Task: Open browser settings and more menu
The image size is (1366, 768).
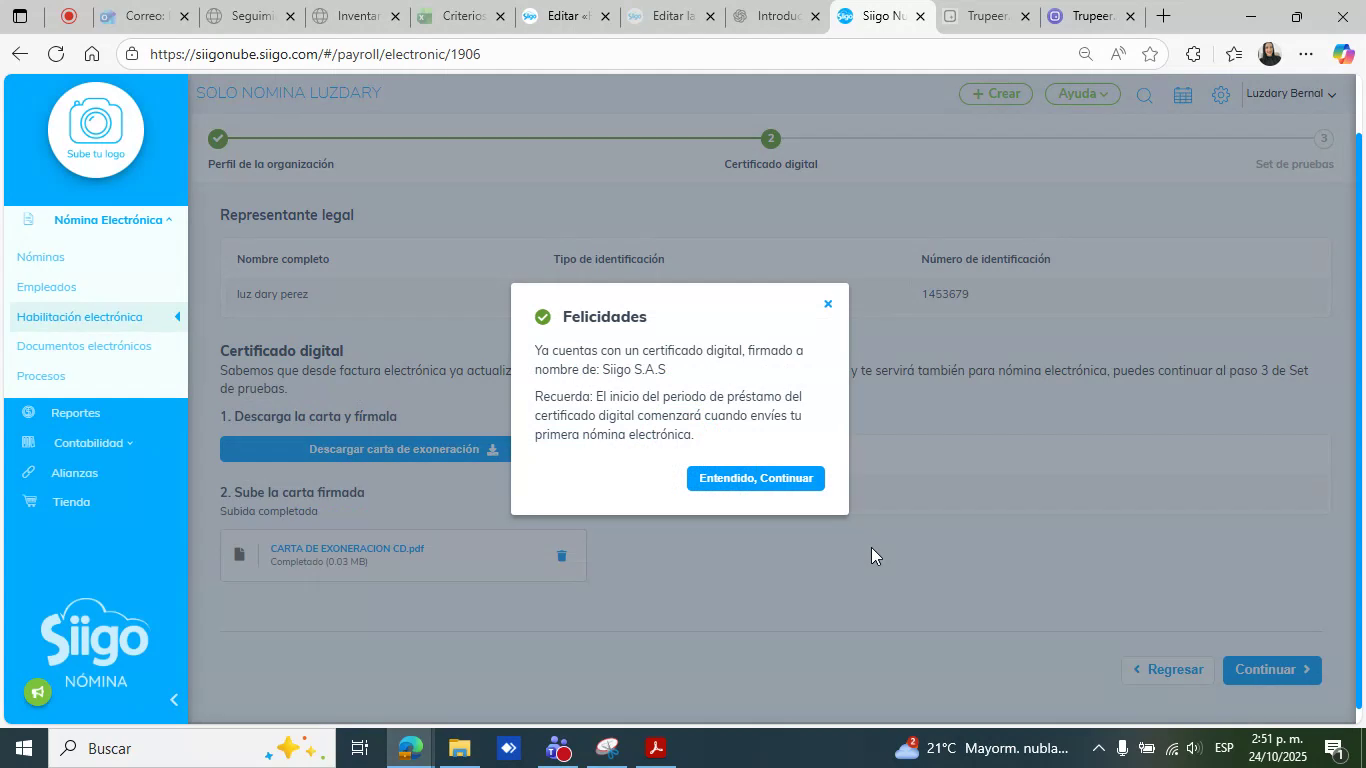Action: (1306, 54)
